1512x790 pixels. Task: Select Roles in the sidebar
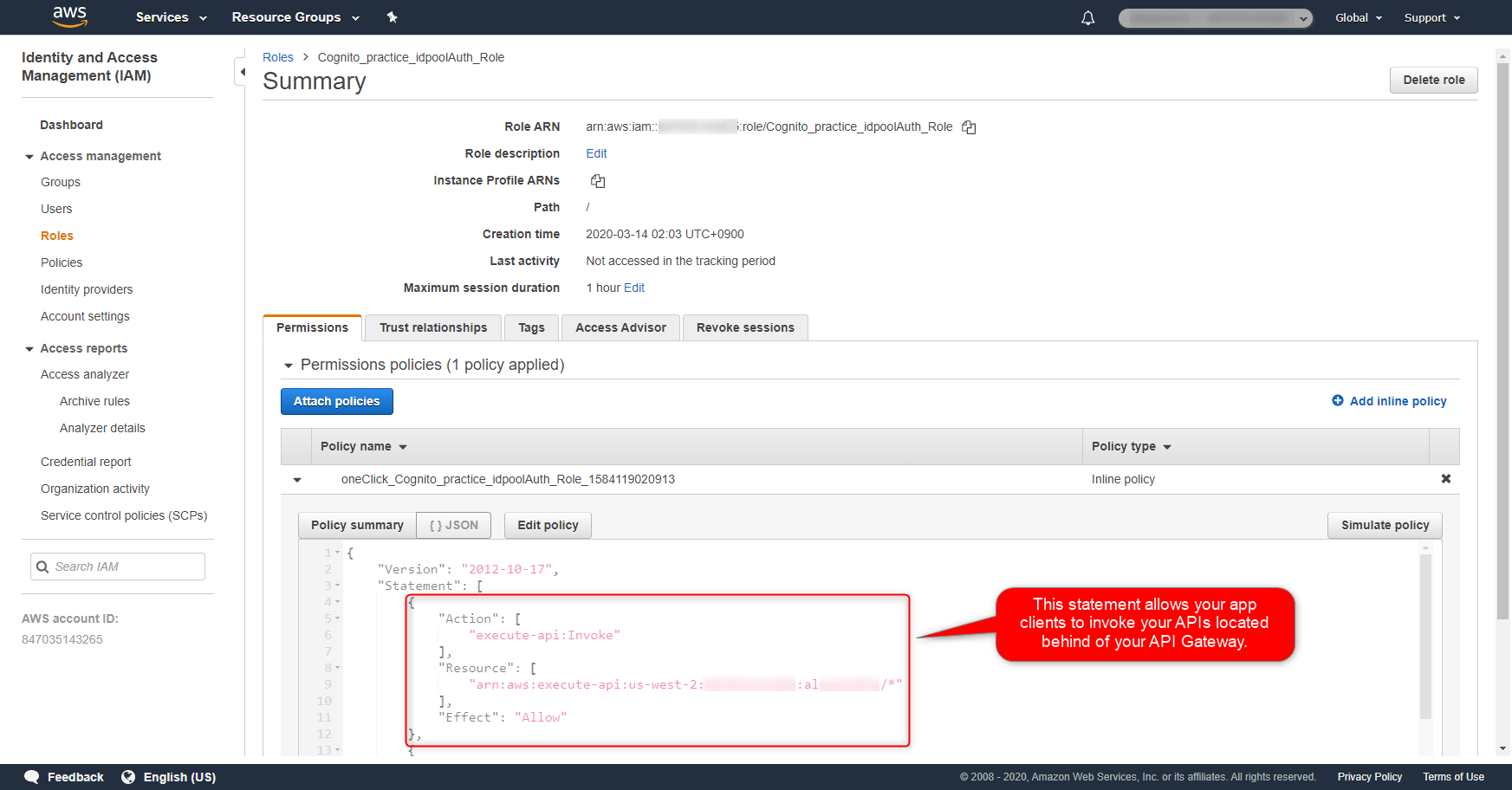click(x=57, y=236)
